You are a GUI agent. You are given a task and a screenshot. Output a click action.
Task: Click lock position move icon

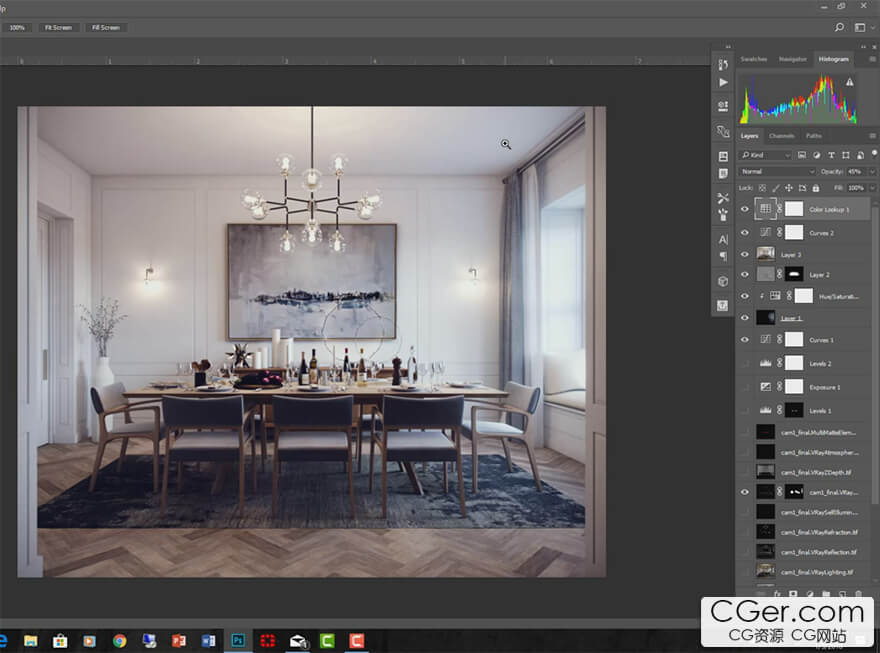pos(789,188)
